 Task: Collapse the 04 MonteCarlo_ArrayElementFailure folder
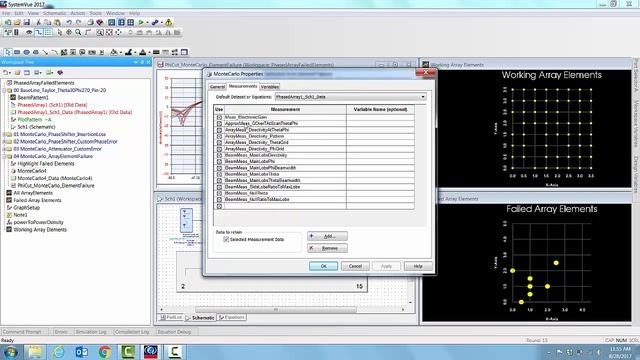[4, 156]
